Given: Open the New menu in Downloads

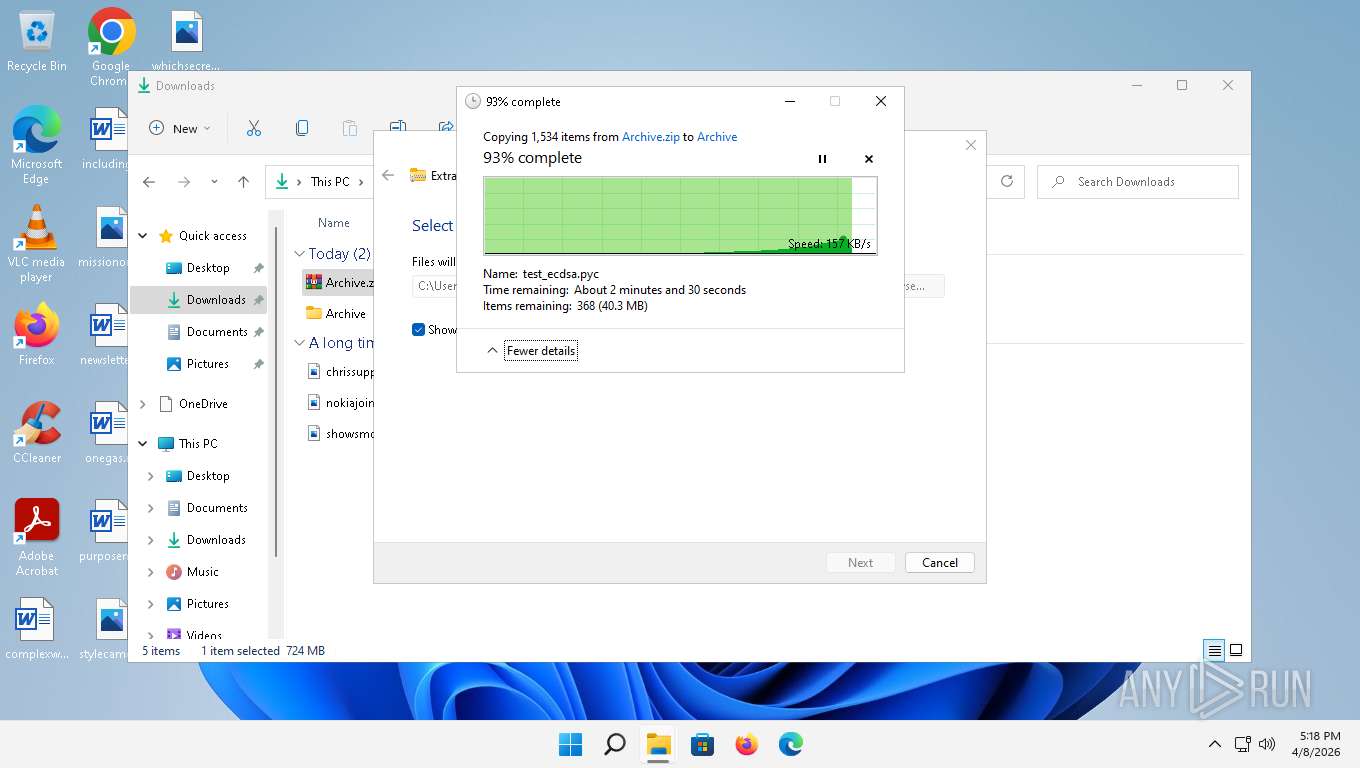Looking at the screenshot, I should tap(180, 128).
